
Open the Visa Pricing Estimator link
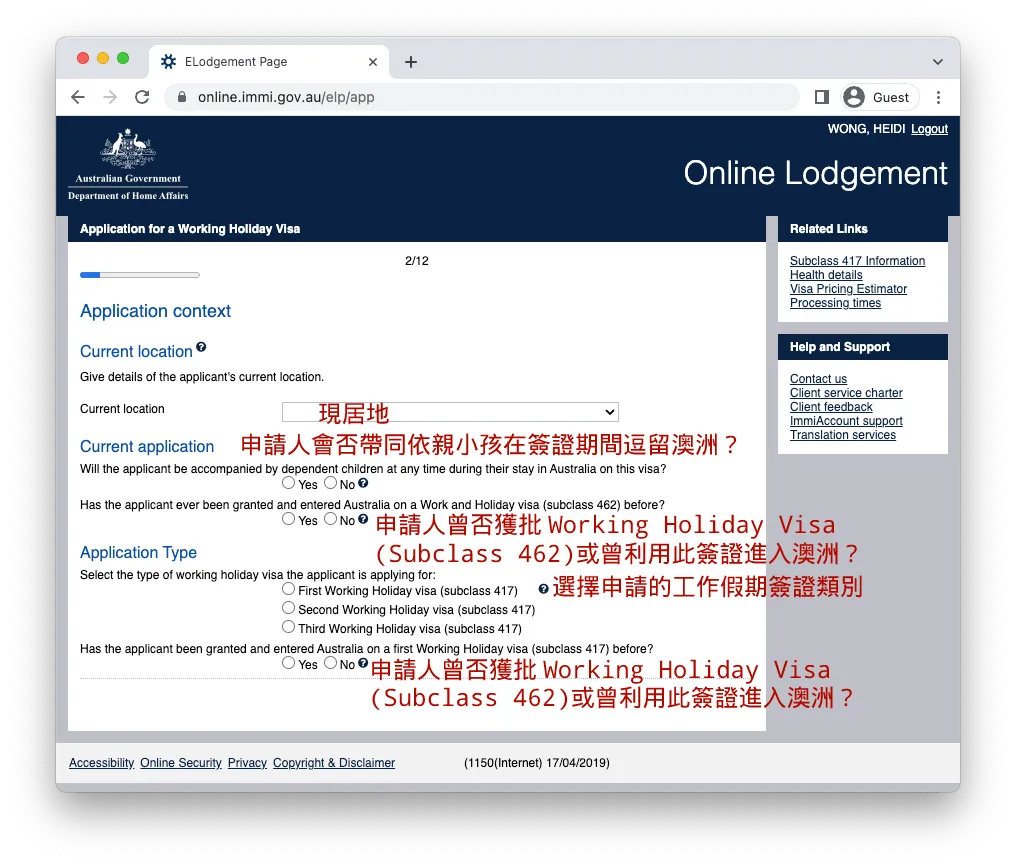(x=848, y=289)
